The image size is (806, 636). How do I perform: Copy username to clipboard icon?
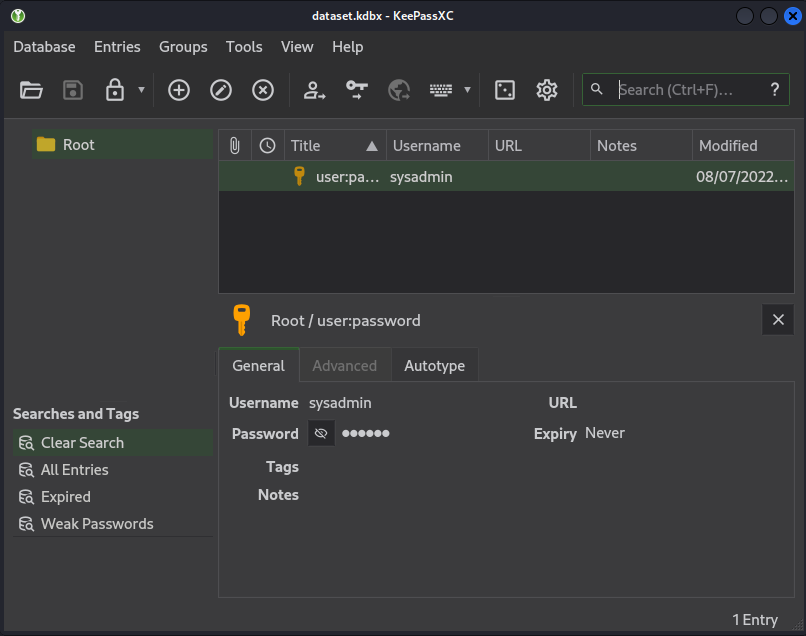pos(314,90)
